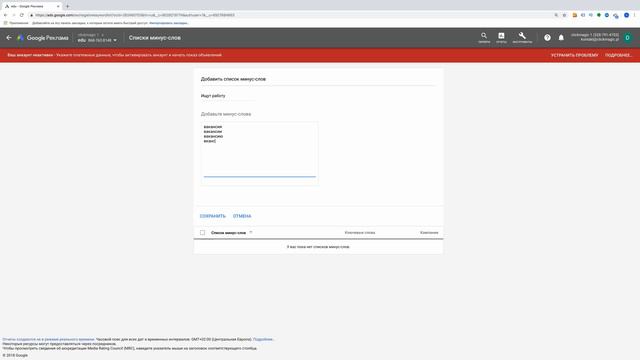Viewport: 640px width, 360px height.
Task: Select the Google Реклама browser tab
Action: point(31,6)
